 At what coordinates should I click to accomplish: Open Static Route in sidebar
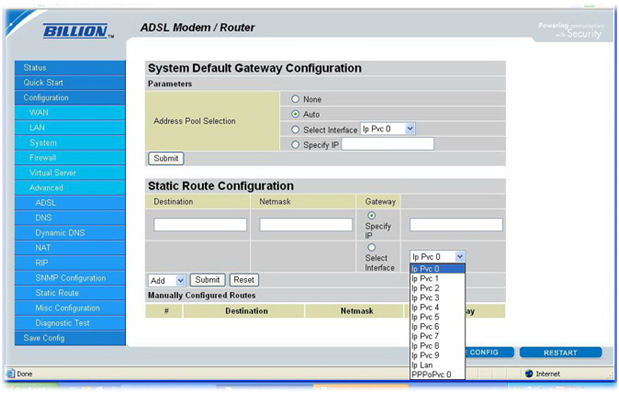[70, 293]
